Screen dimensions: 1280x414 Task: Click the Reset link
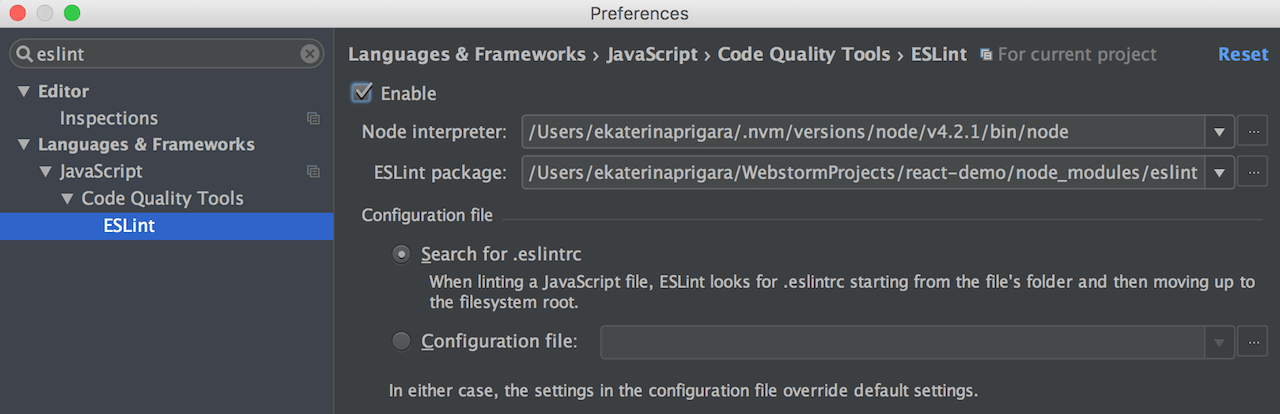[x=1242, y=54]
